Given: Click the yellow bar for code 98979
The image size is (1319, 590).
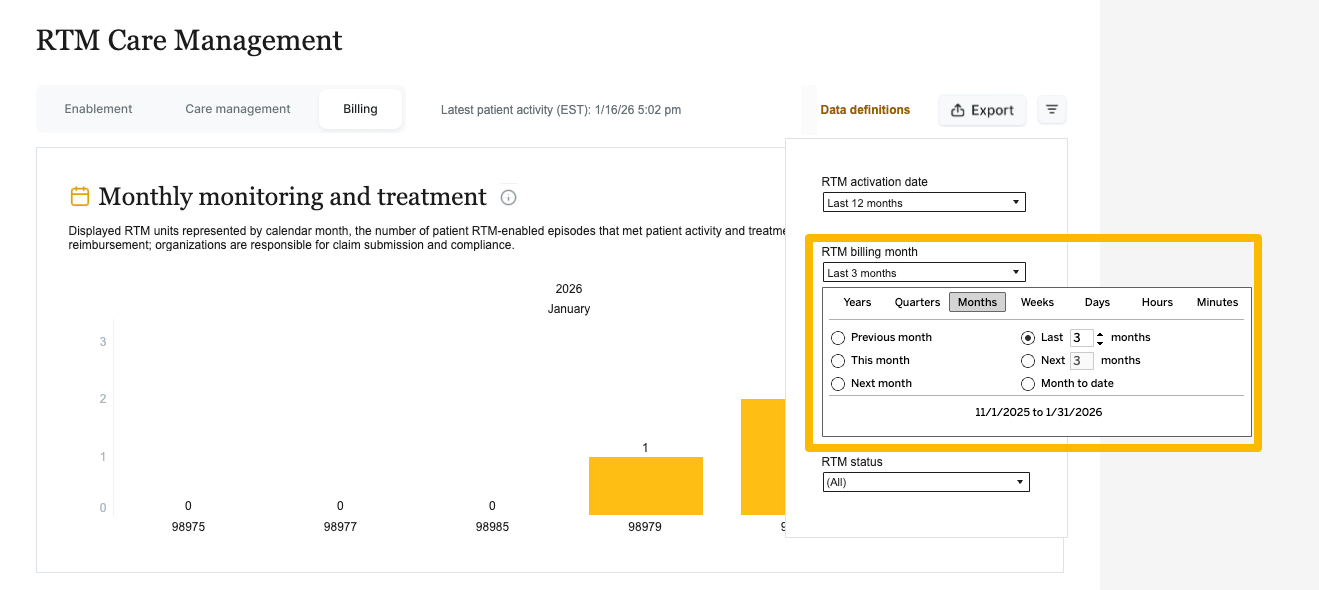Looking at the screenshot, I should [646, 486].
